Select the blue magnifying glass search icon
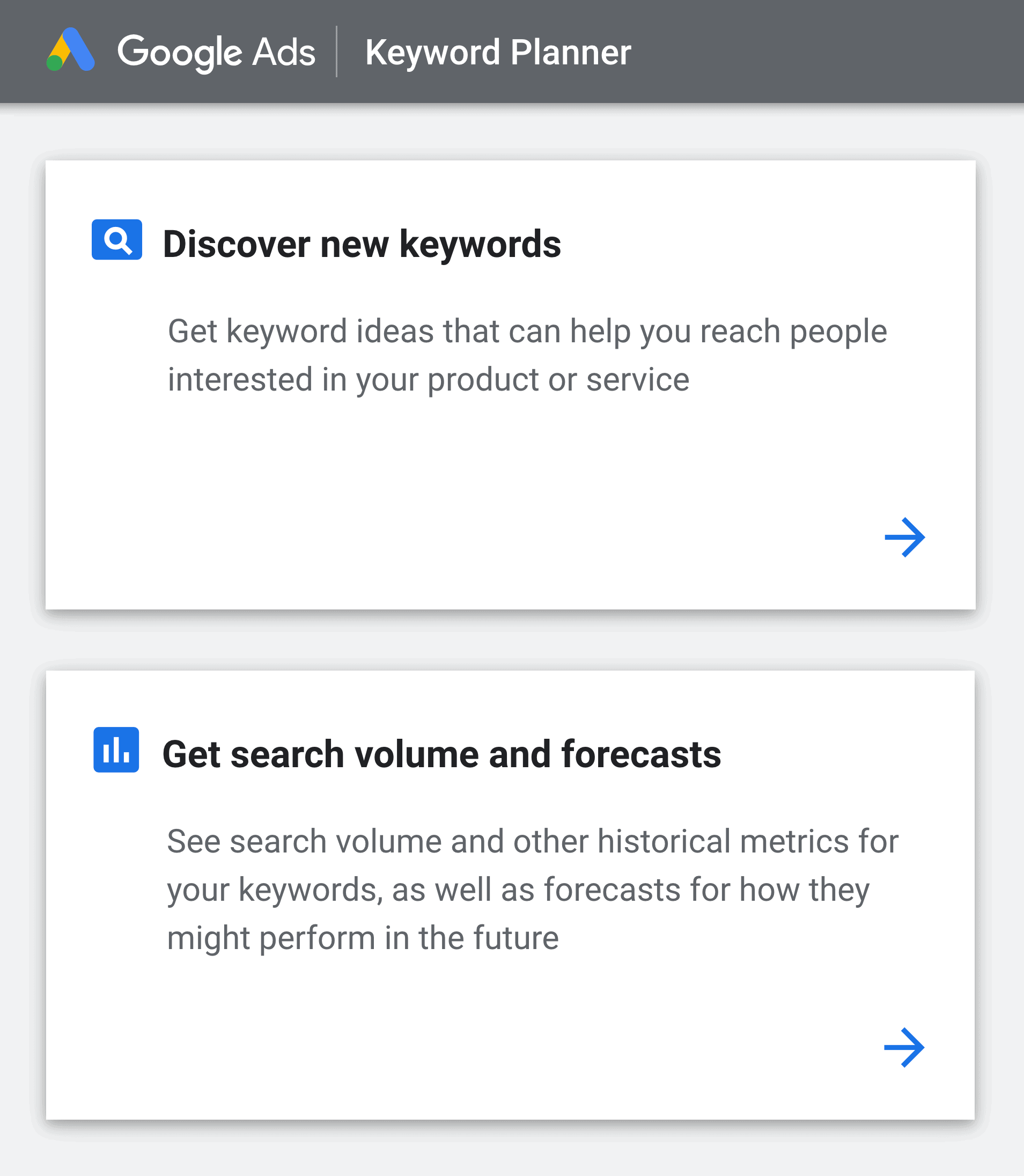 click(117, 239)
